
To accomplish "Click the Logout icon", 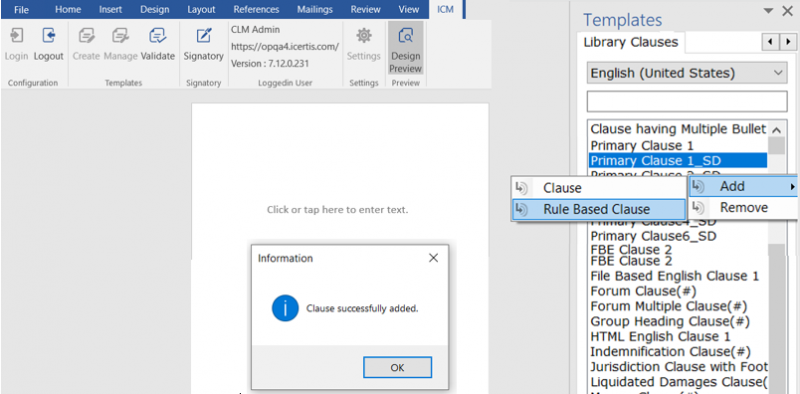I will (x=48, y=36).
